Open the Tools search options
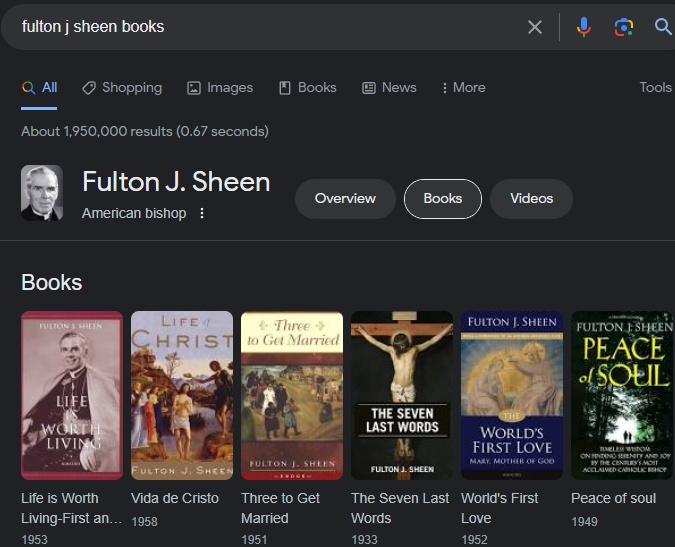Viewport: 675px width, 547px height. coord(655,88)
